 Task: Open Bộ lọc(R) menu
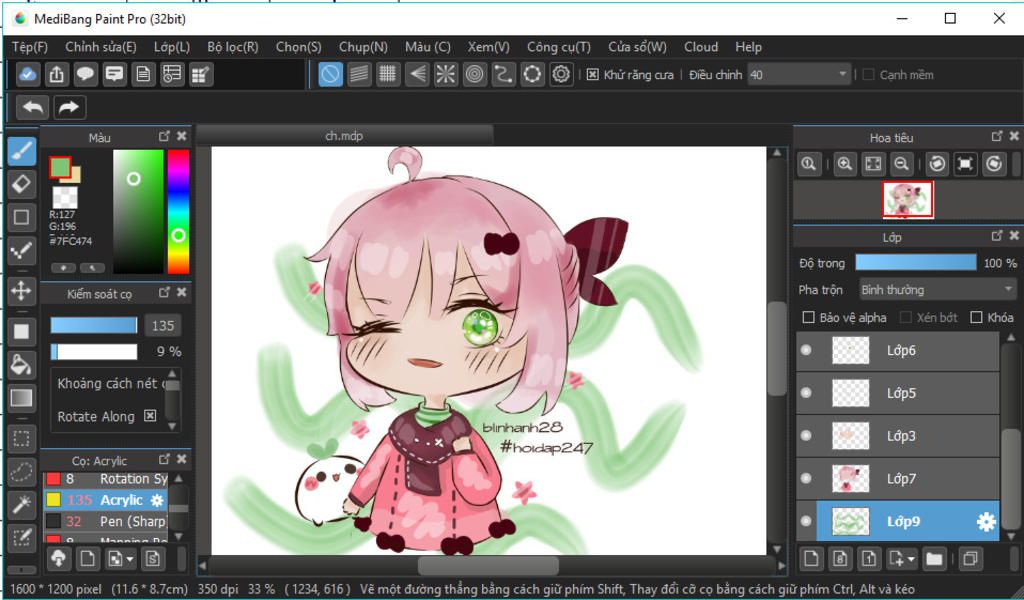[x=233, y=47]
